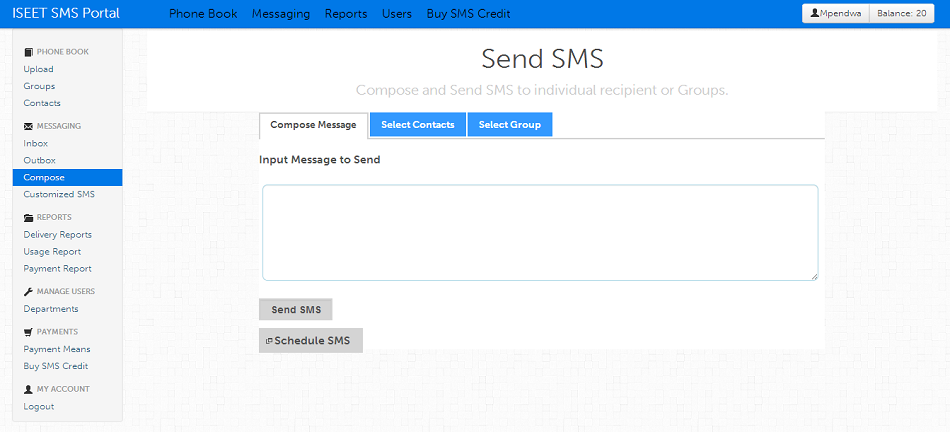Open the Phone Book top menu
This screenshot has width=950, height=432.
(x=203, y=14)
